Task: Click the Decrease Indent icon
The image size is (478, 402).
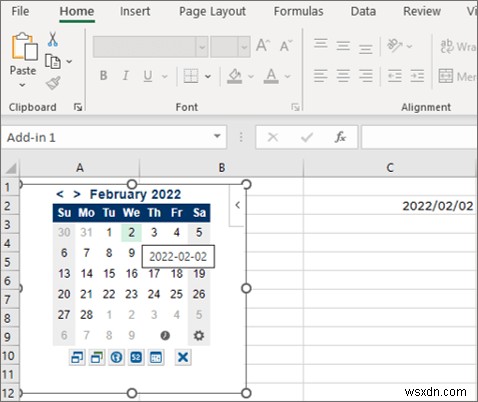Action: pyautogui.click(x=395, y=76)
